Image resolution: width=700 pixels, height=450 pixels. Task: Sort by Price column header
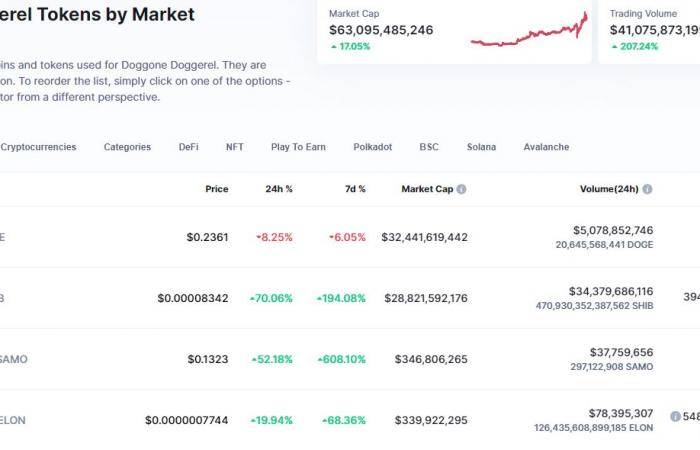[x=217, y=189]
